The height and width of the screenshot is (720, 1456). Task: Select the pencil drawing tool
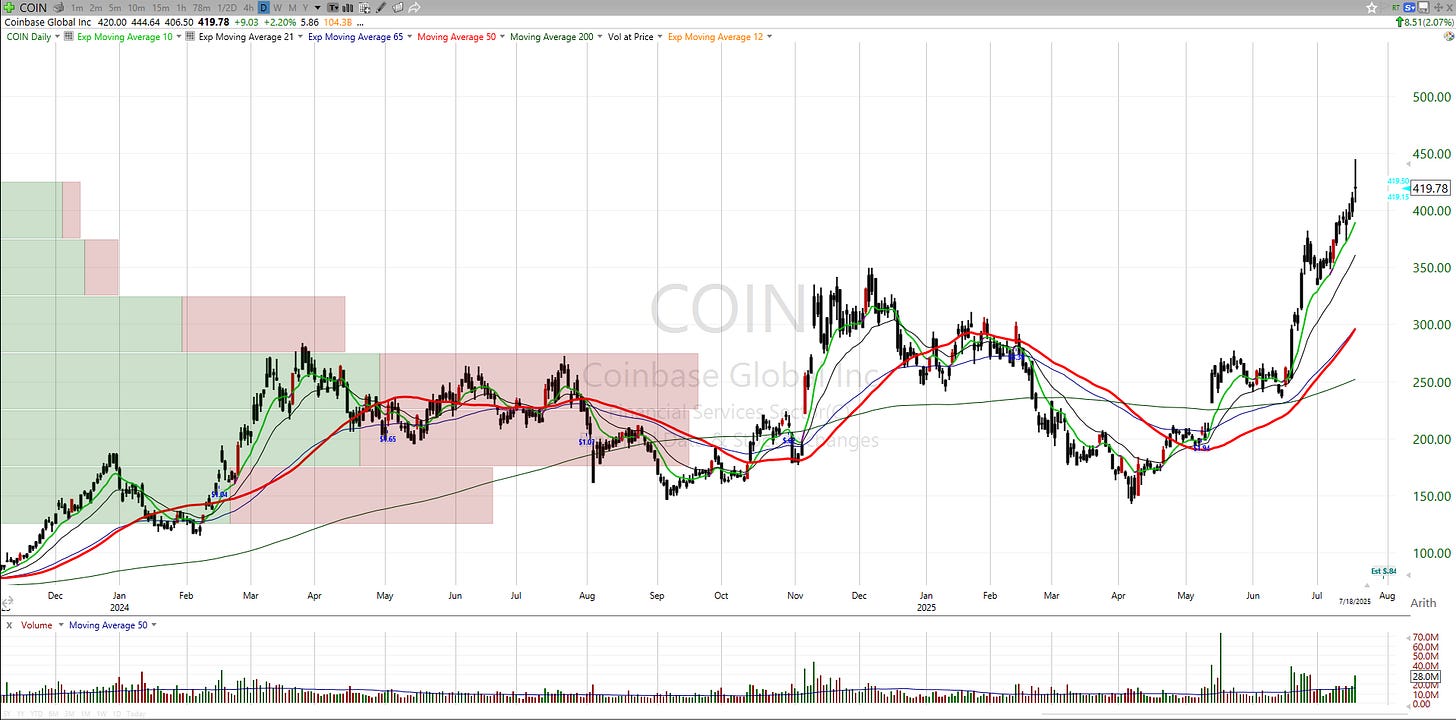click(381, 7)
